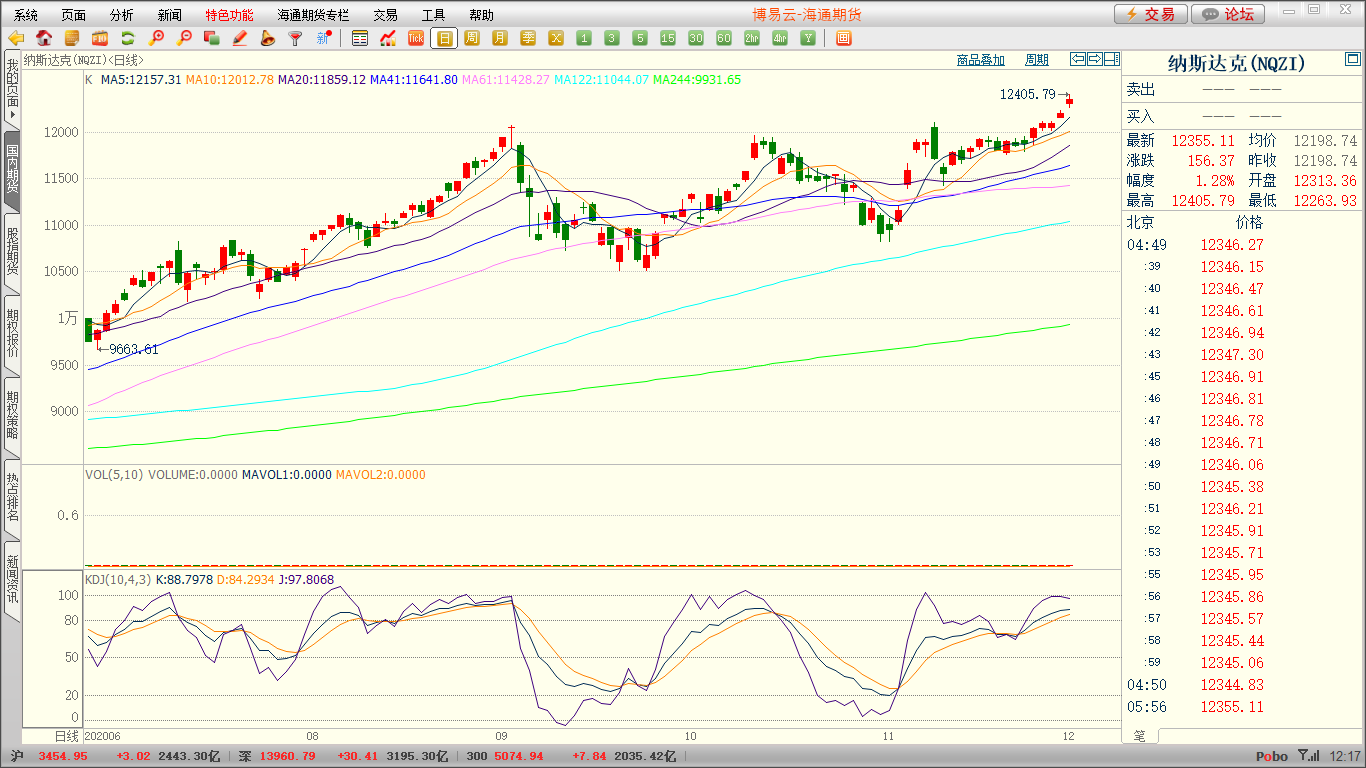Viewport: 1366px width, 768px height.
Task: Open the 帮助 menu
Action: [481, 15]
